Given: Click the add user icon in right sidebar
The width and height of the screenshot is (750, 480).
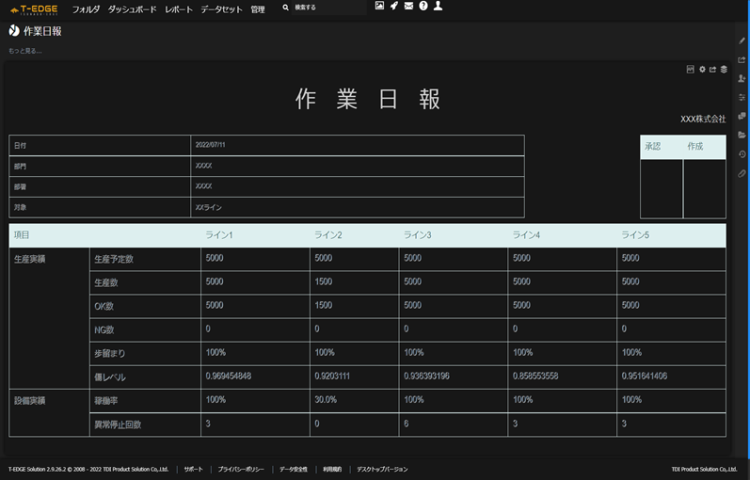Looking at the screenshot, I should point(741,79).
